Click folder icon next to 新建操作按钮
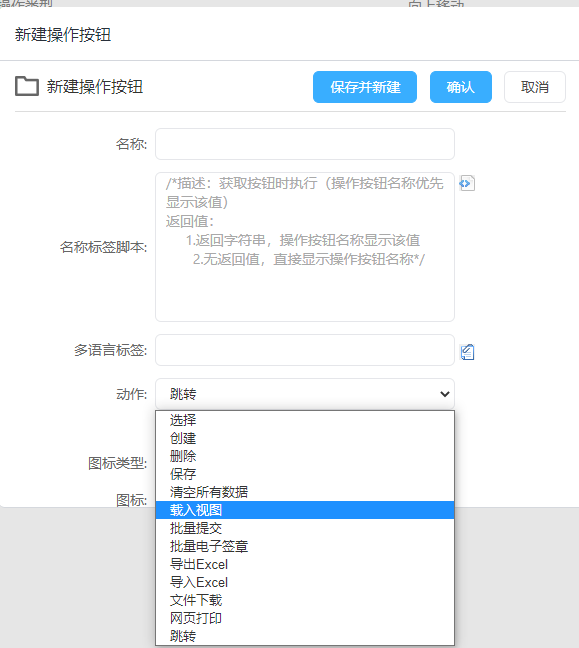 pyautogui.click(x=27, y=86)
